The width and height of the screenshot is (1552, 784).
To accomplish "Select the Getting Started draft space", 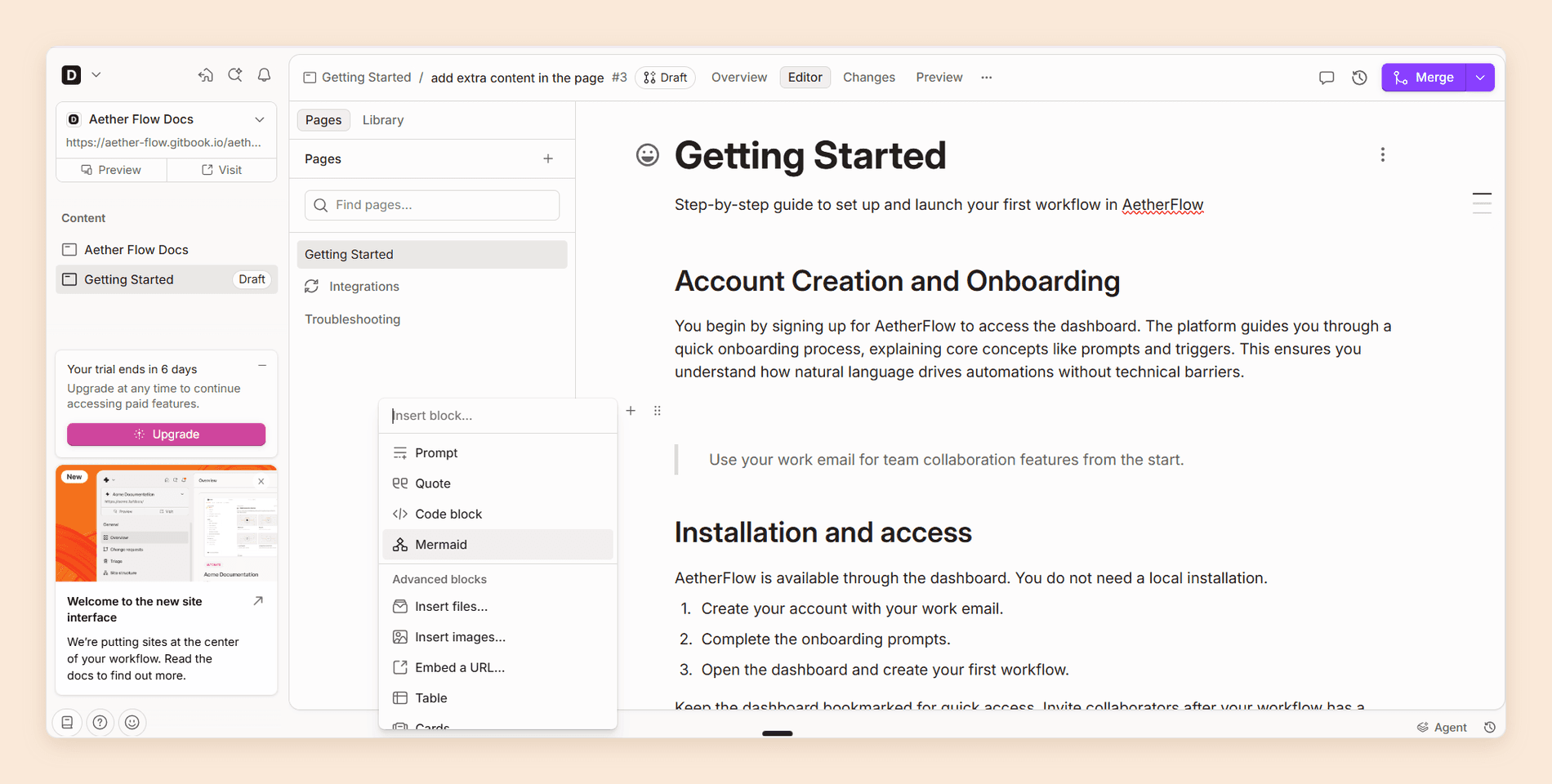I will click(167, 279).
